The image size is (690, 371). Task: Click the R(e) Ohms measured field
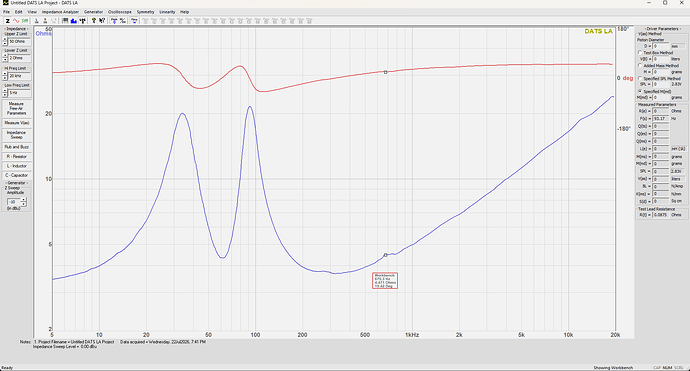point(661,111)
